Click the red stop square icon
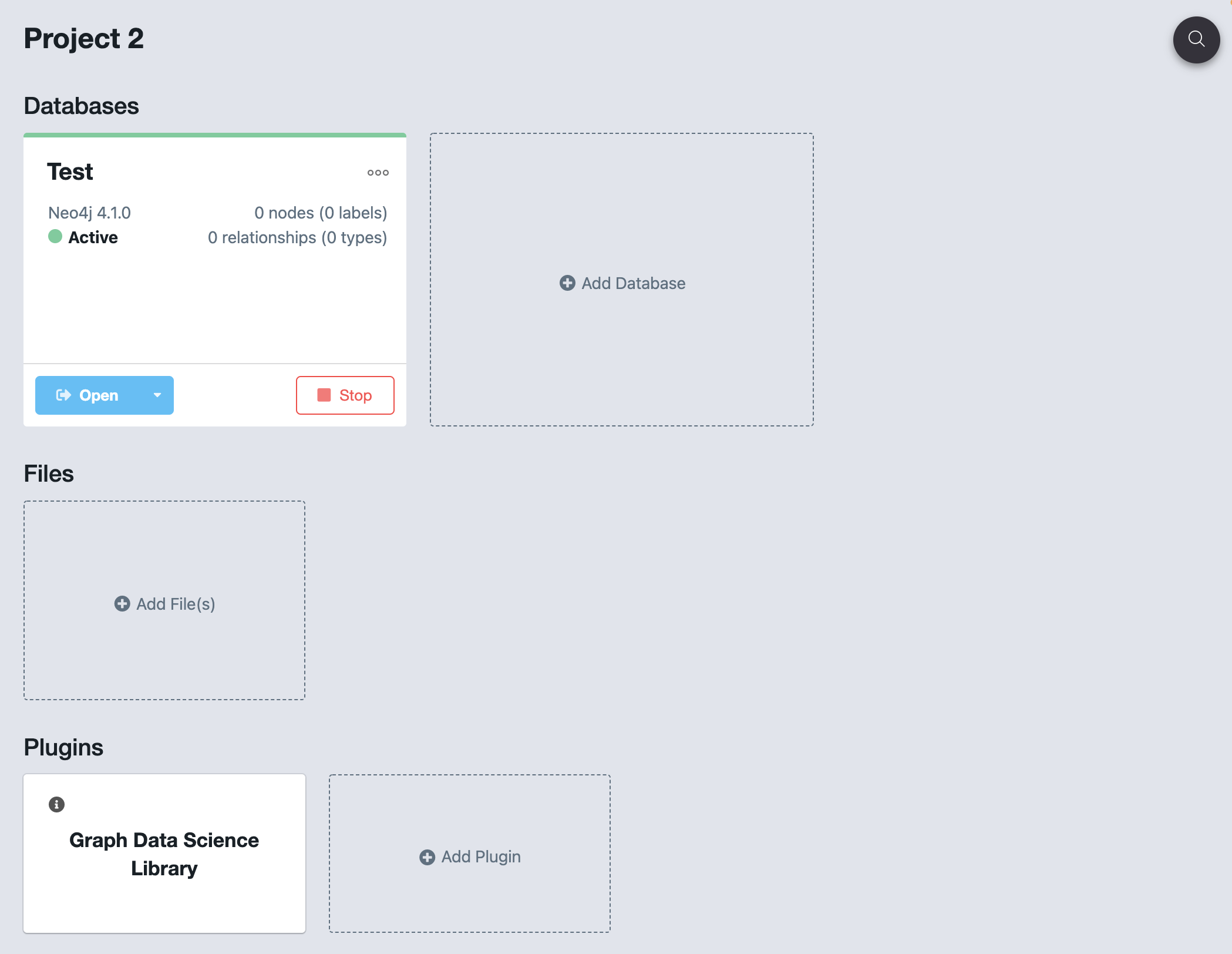 pos(324,395)
